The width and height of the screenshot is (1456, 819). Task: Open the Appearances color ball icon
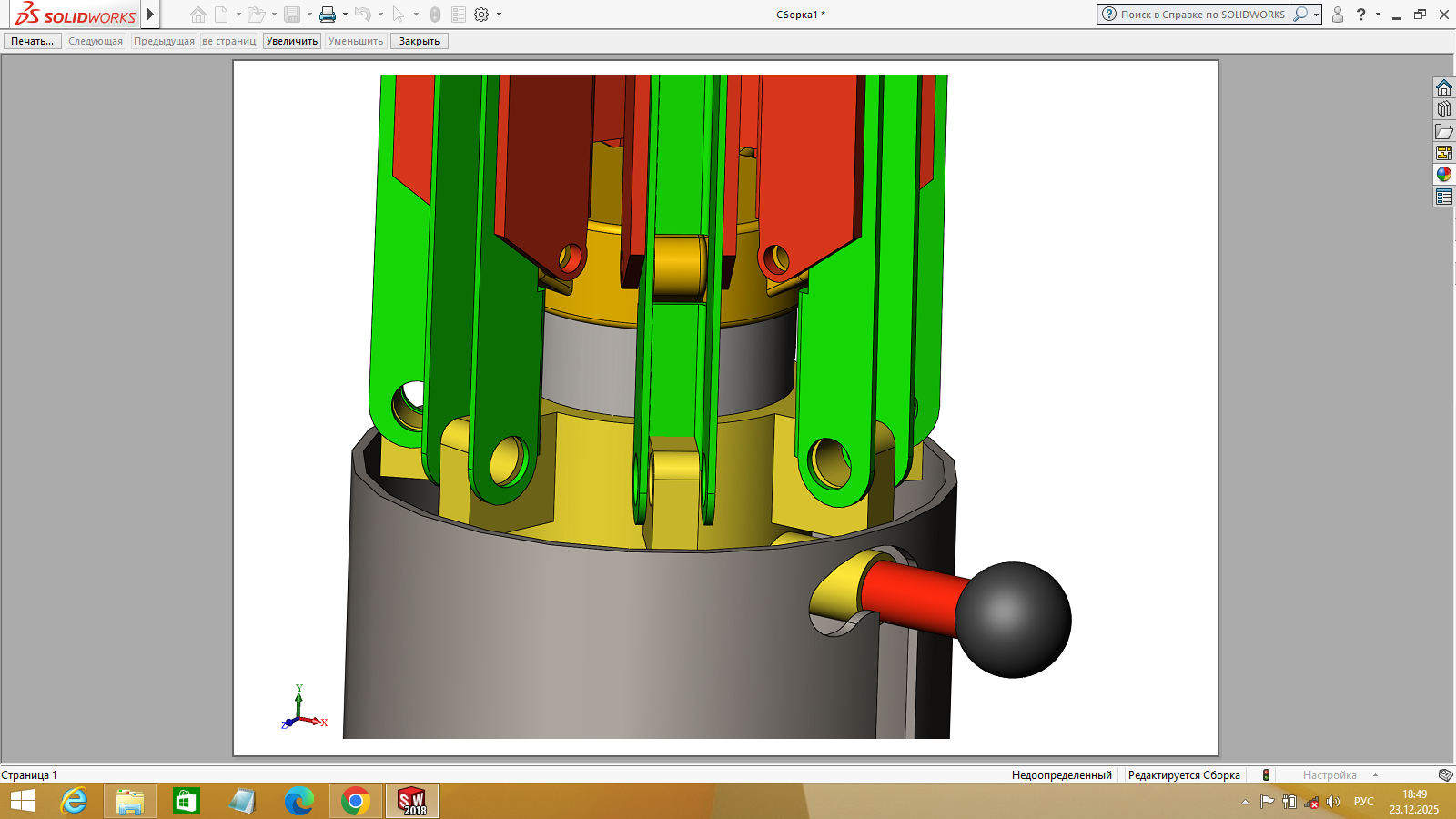(x=1444, y=175)
